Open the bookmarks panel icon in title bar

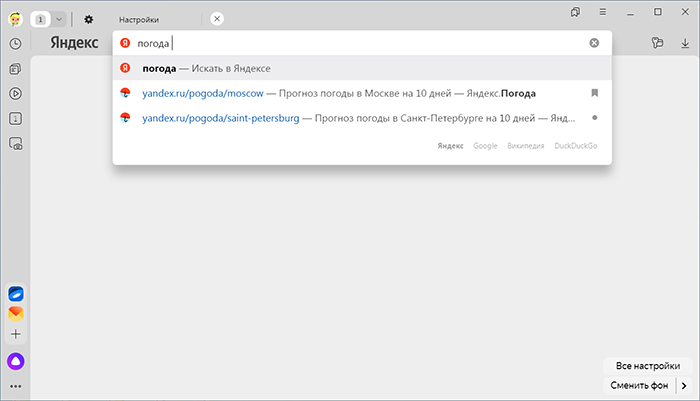575,12
